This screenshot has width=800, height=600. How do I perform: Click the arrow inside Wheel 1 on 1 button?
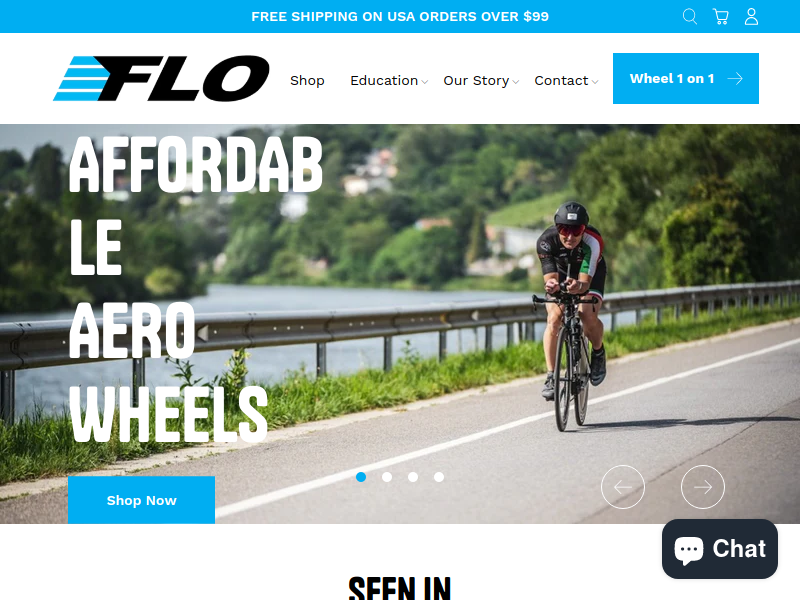click(735, 79)
